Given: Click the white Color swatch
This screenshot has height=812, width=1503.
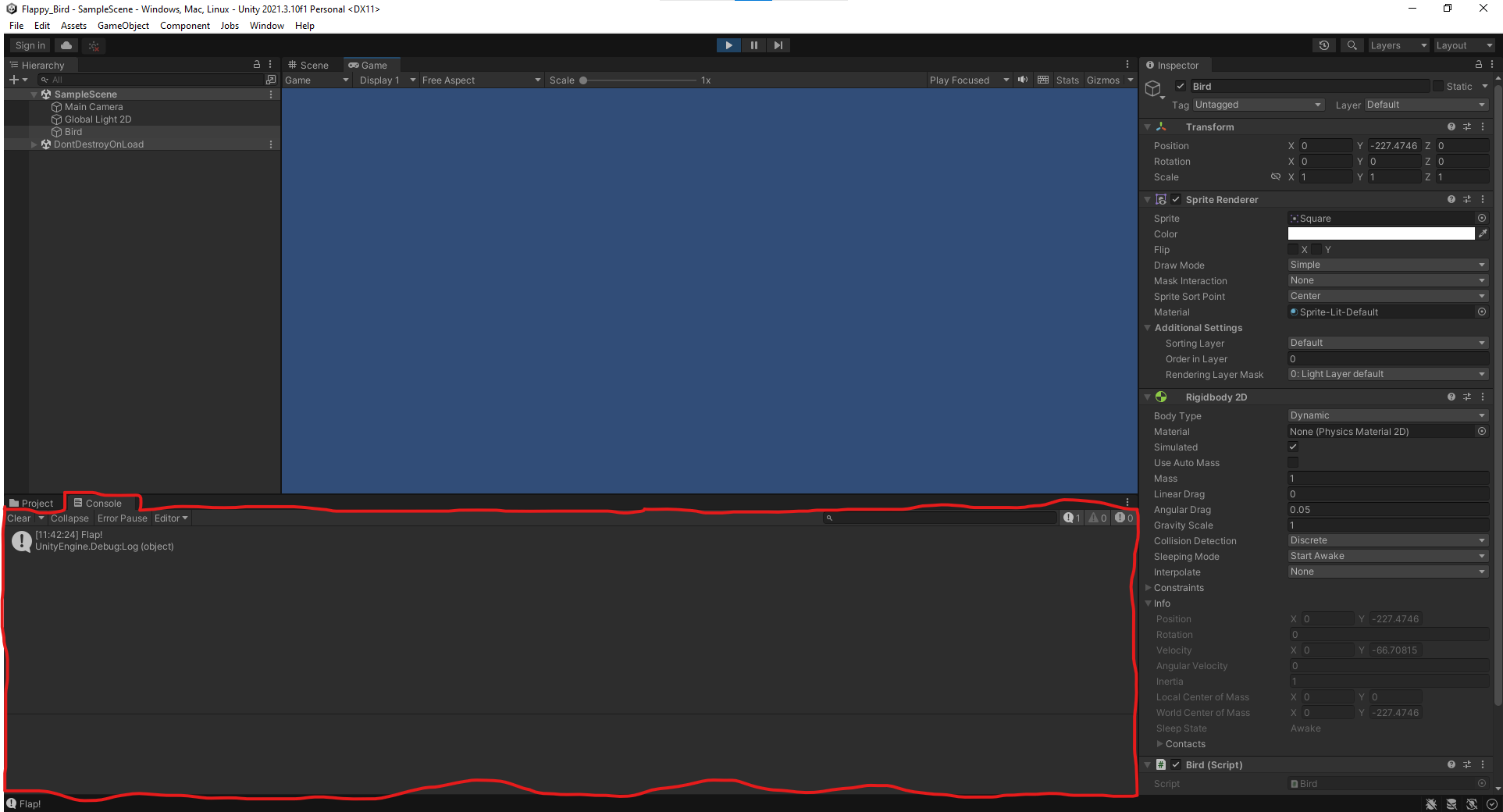Looking at the screenshot, I should (1380, 233).
